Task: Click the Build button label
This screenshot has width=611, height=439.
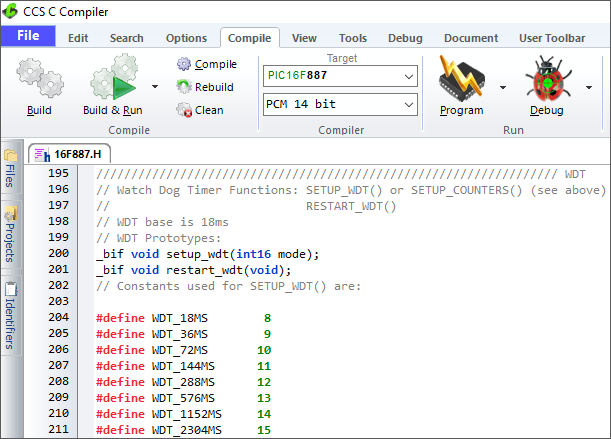Action: 39,110
